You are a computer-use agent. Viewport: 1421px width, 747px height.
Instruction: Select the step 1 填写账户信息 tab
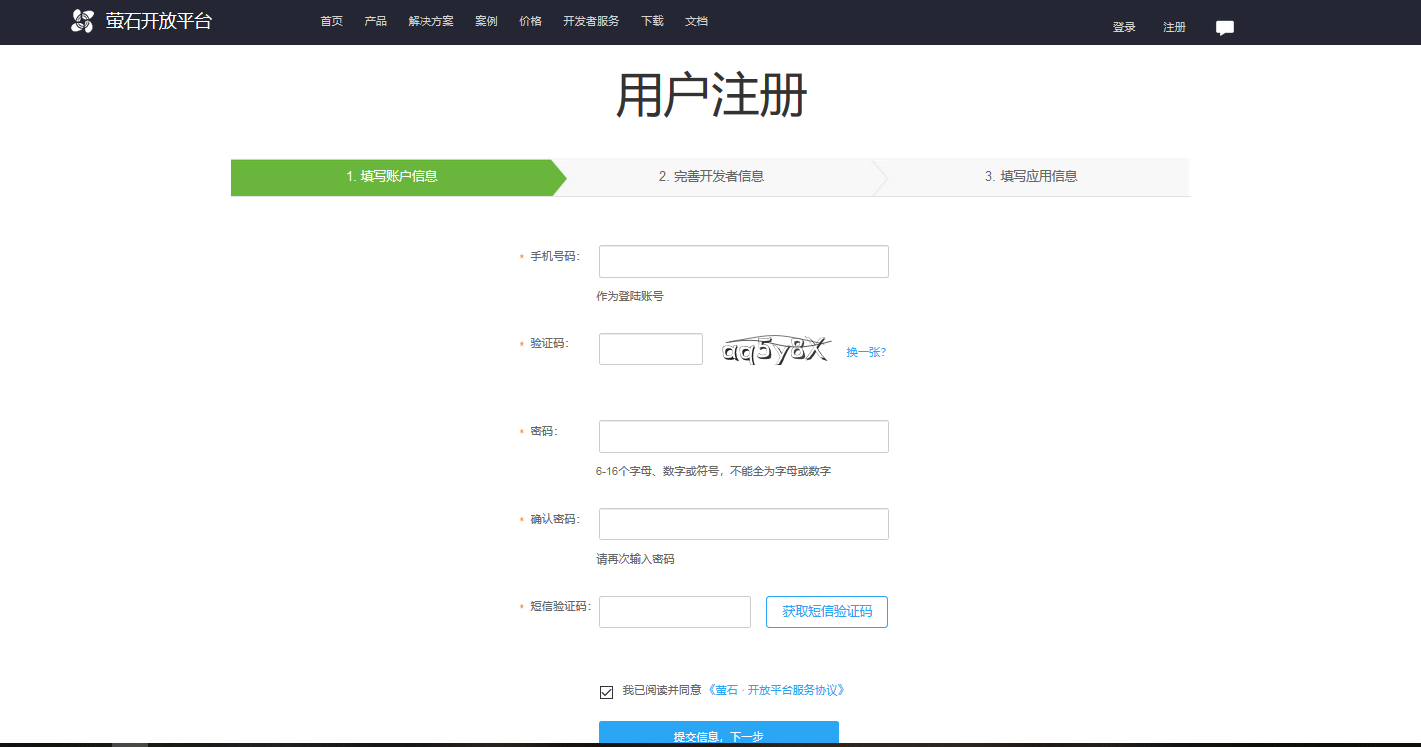pos(395,175)
